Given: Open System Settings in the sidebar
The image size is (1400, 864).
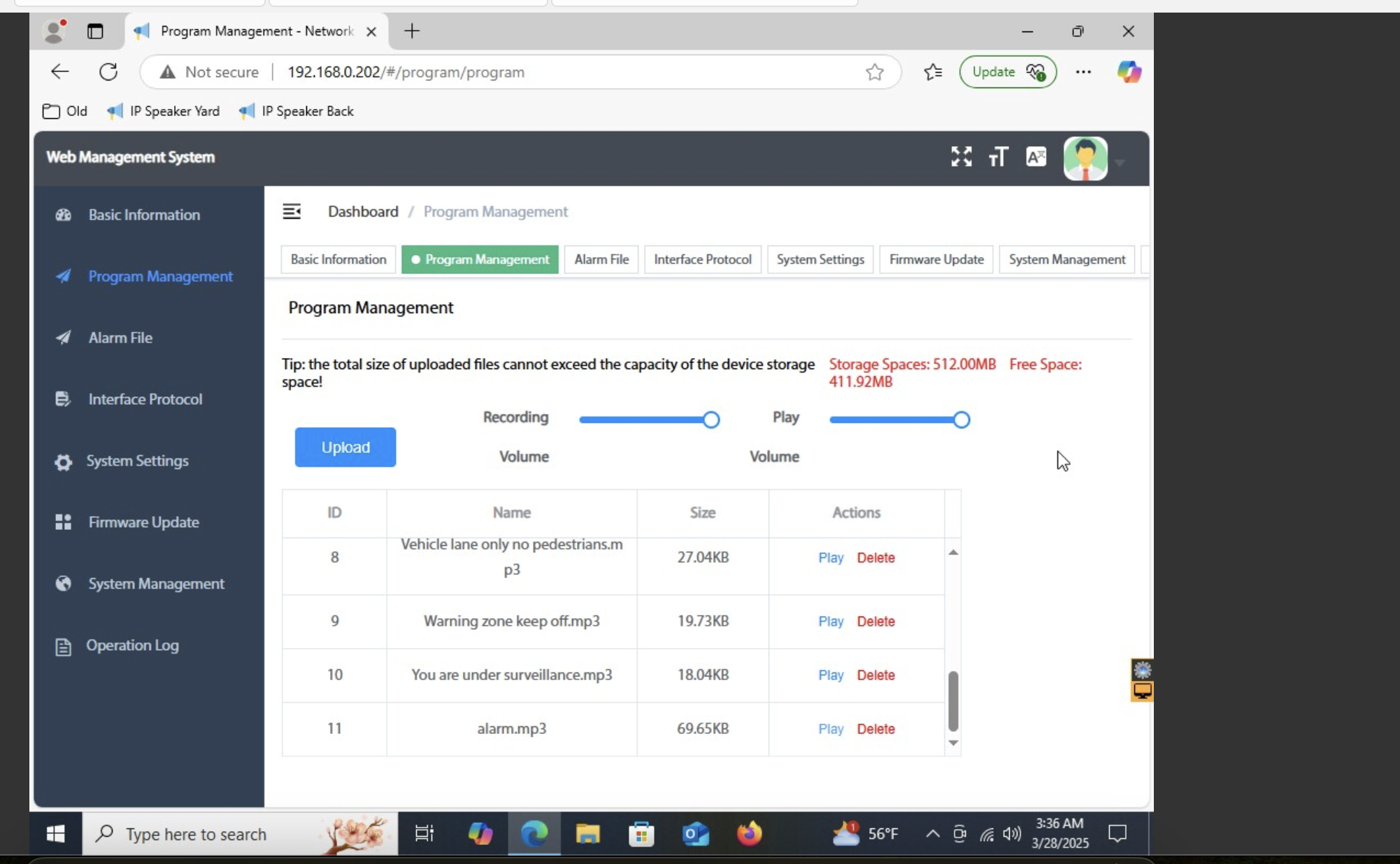Looking at the screenshot, I should [137, 461].
